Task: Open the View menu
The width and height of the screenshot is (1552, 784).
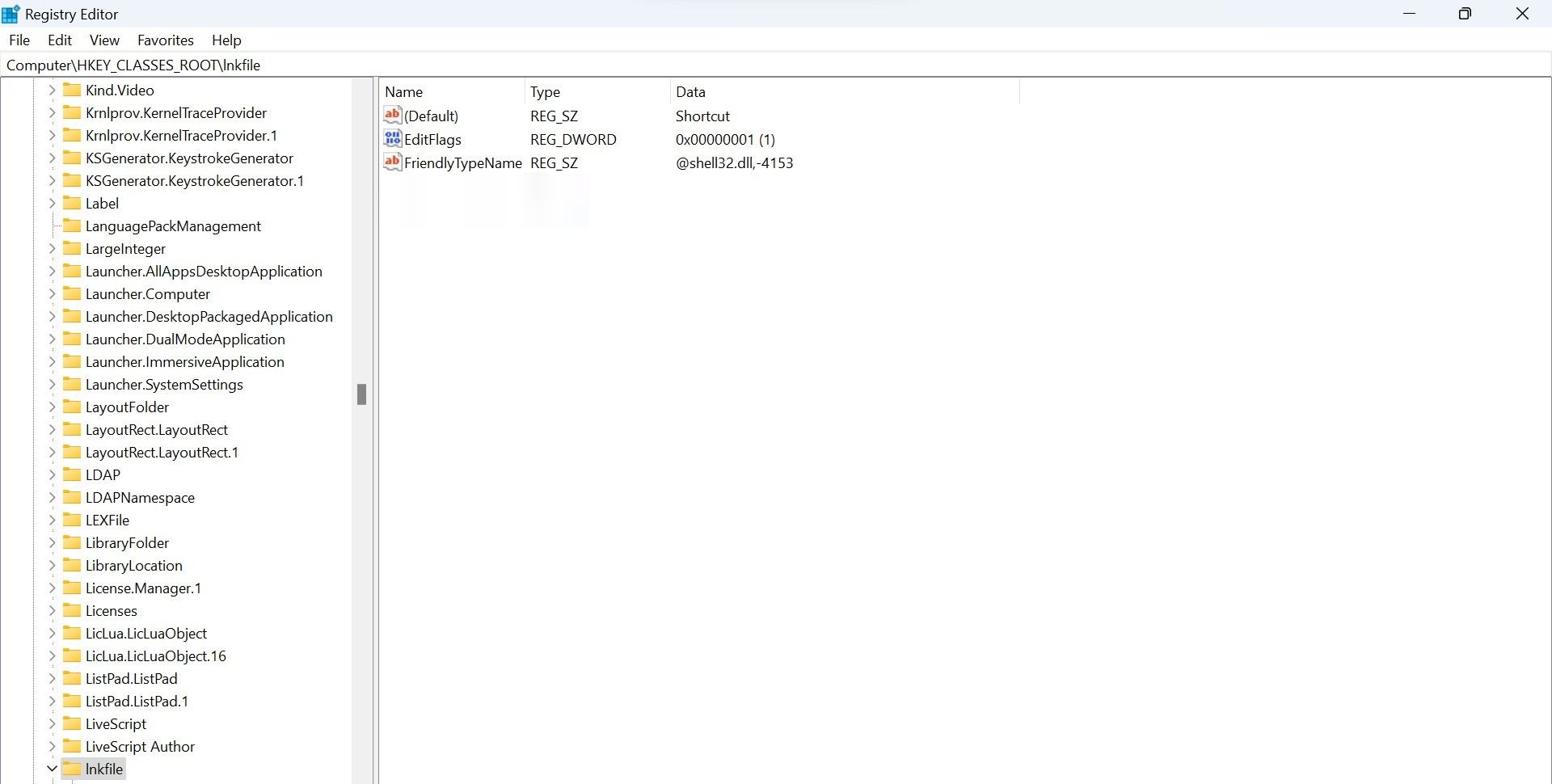Action: tap(104, 40)
